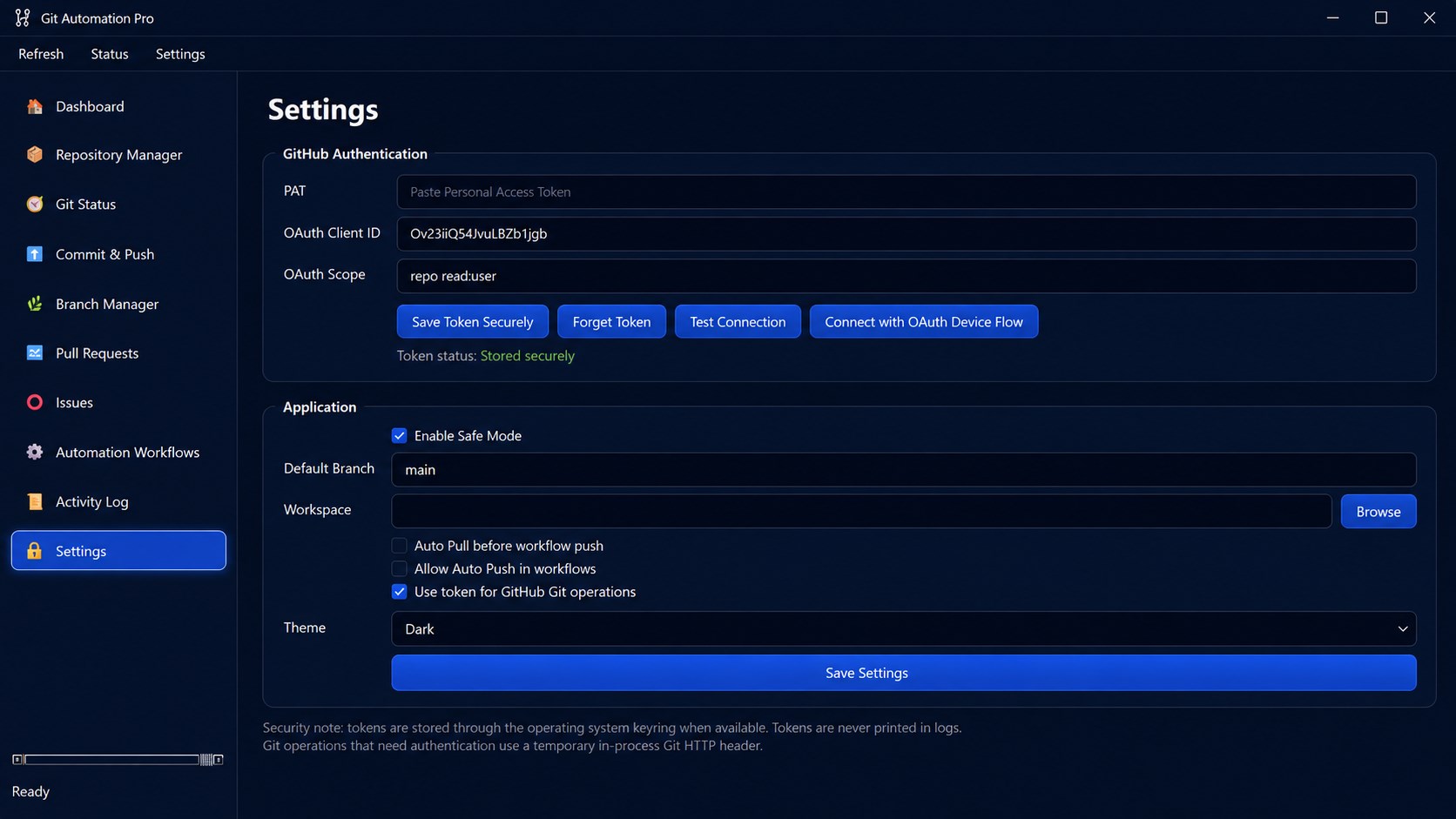This screenshot has width=1456, height=819.
Task: Minimize the Git Automation Pro window
Action: tap(1332, 17)
